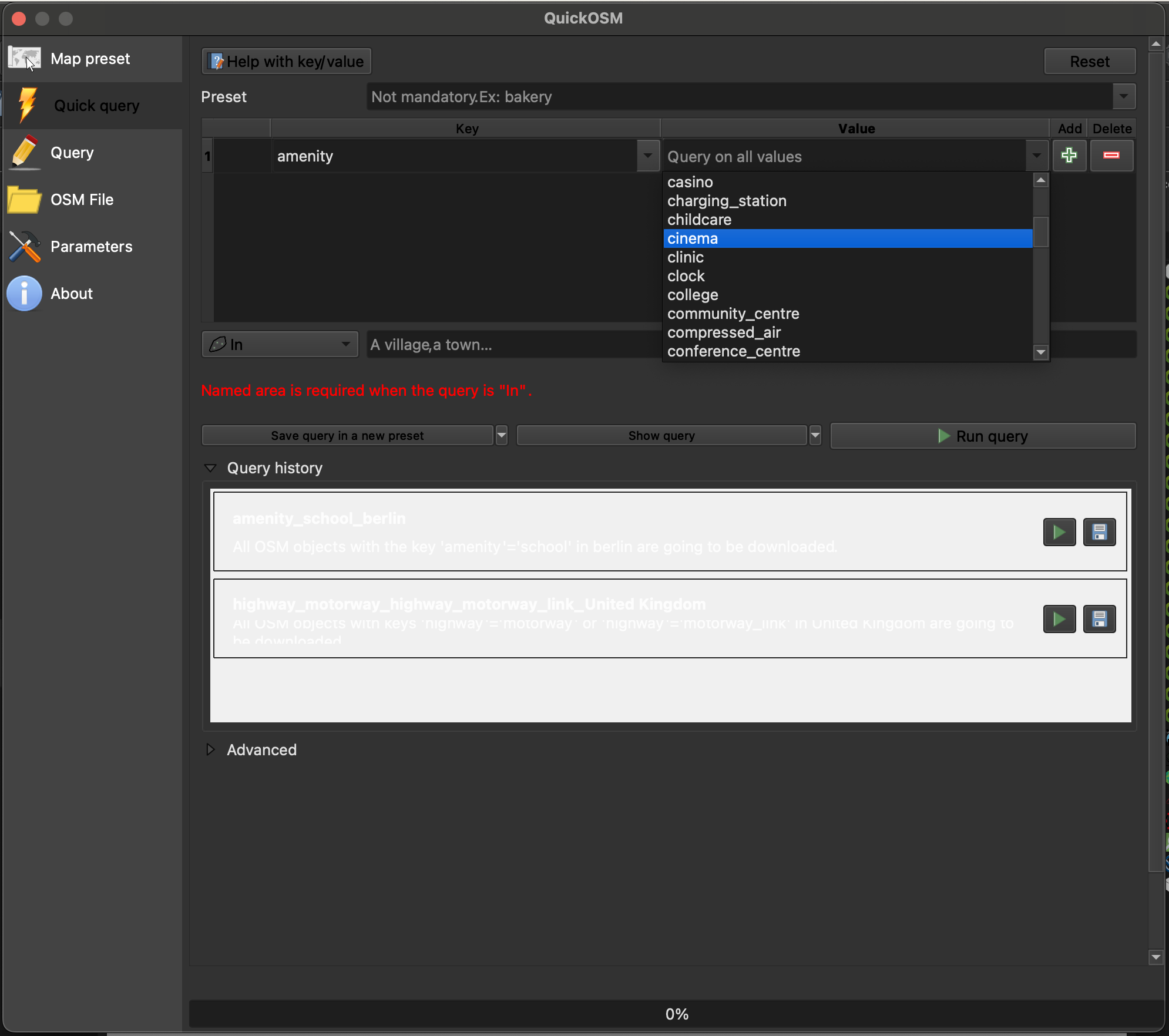Viewport: 1169px width, 1036px height.
Task: Open the Parameters panel
Action: click(x=91, y=247)
